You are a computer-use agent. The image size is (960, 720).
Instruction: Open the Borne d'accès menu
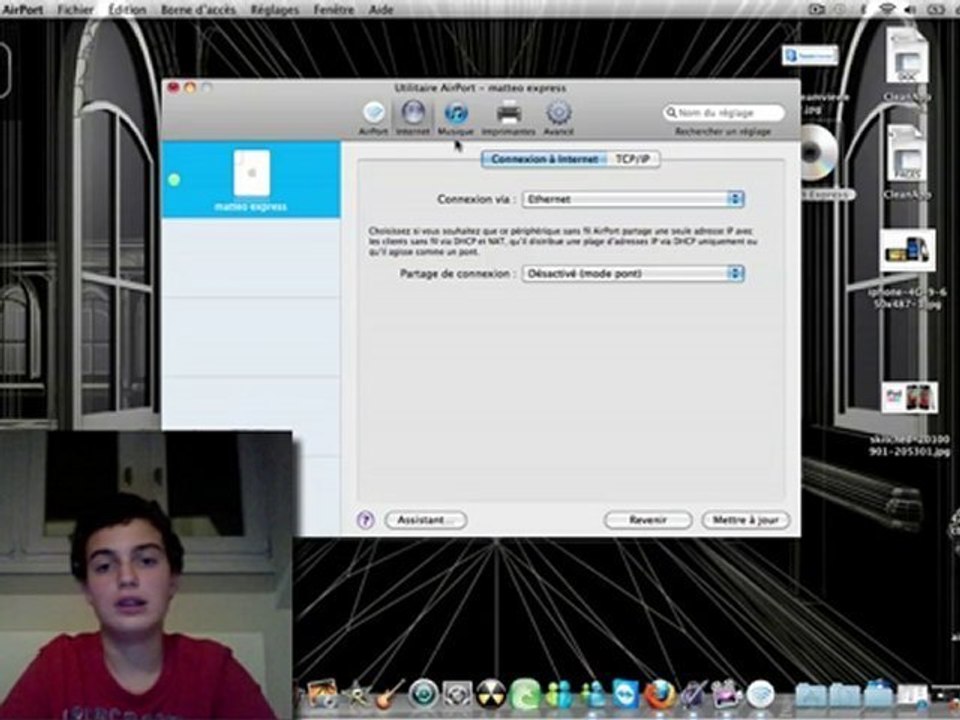pyautogui.click(x=198, y=9)
